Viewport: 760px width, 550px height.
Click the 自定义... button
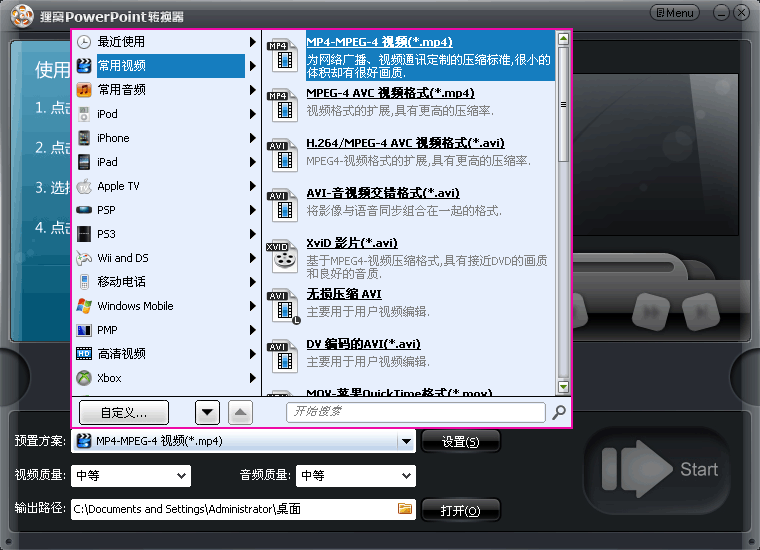tap(124, 412)
